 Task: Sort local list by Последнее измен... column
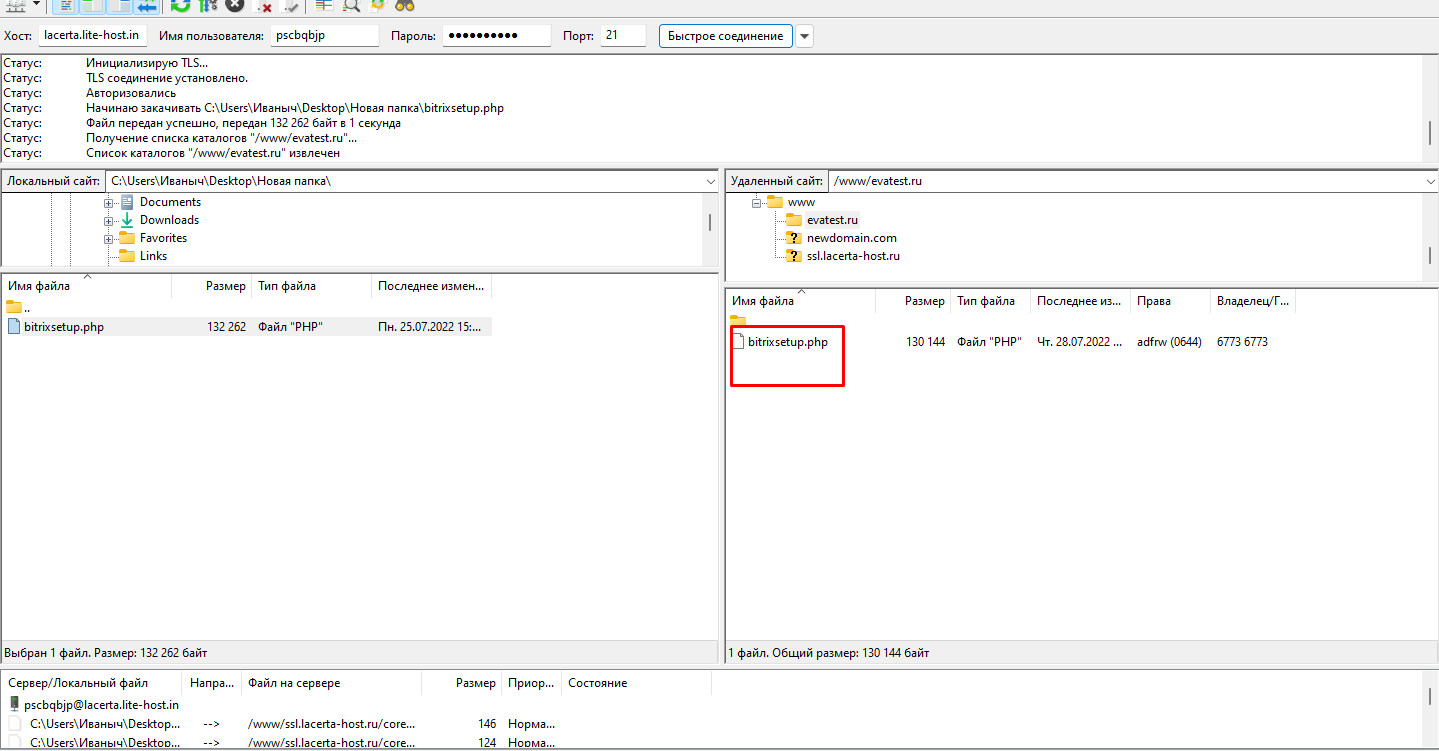432,286
